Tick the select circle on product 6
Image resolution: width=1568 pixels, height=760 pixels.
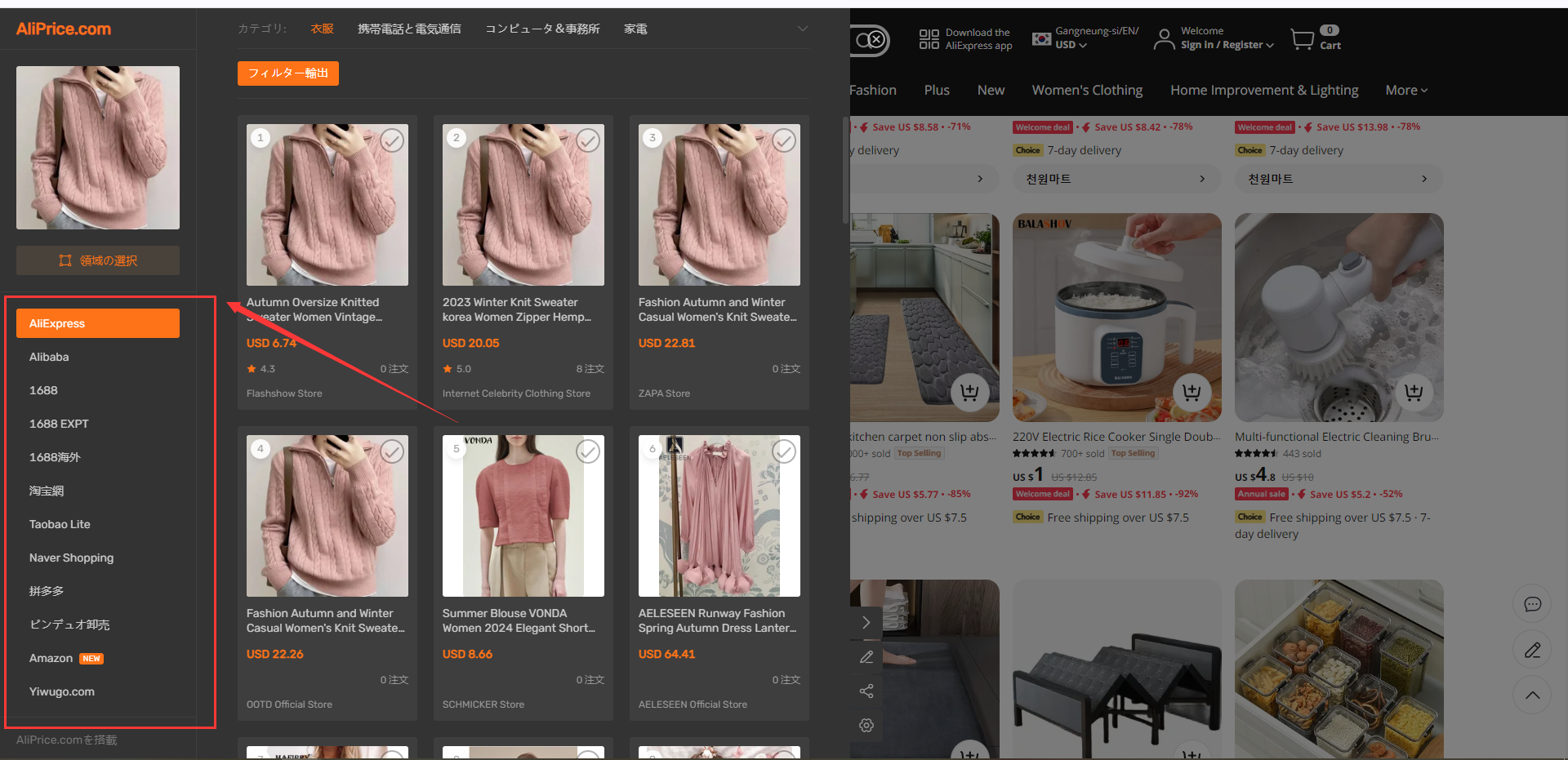point(784,451)
